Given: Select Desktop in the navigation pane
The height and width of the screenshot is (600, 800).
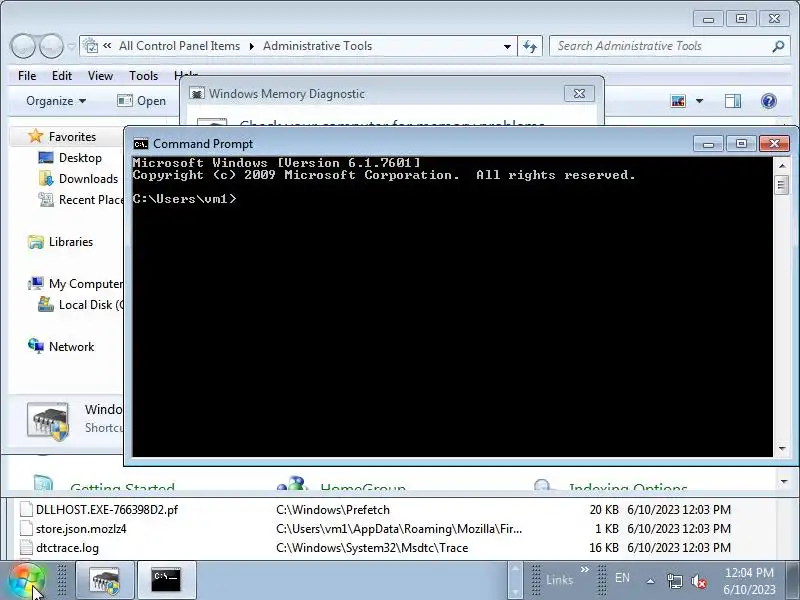Looking at the screenshot, I should point(80,158).
